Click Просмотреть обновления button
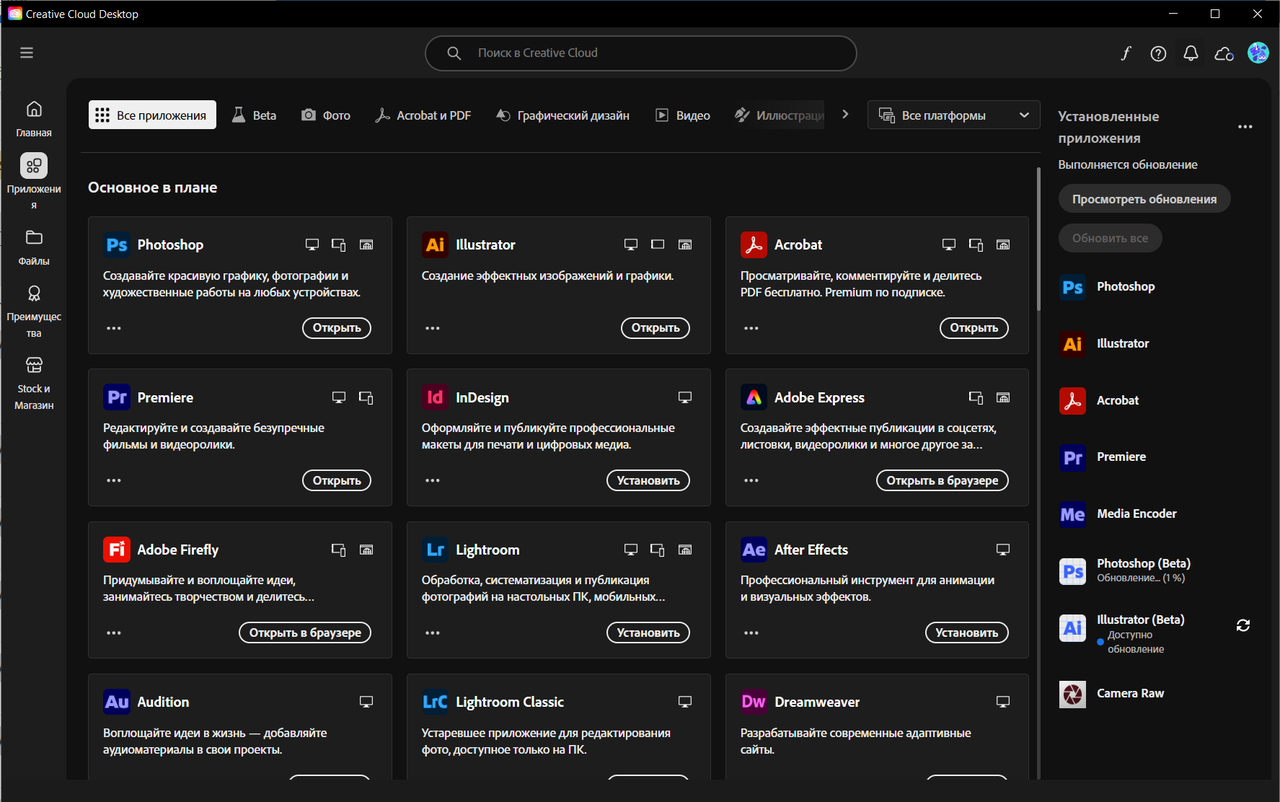The image size is (1280, 802). 1144,199
